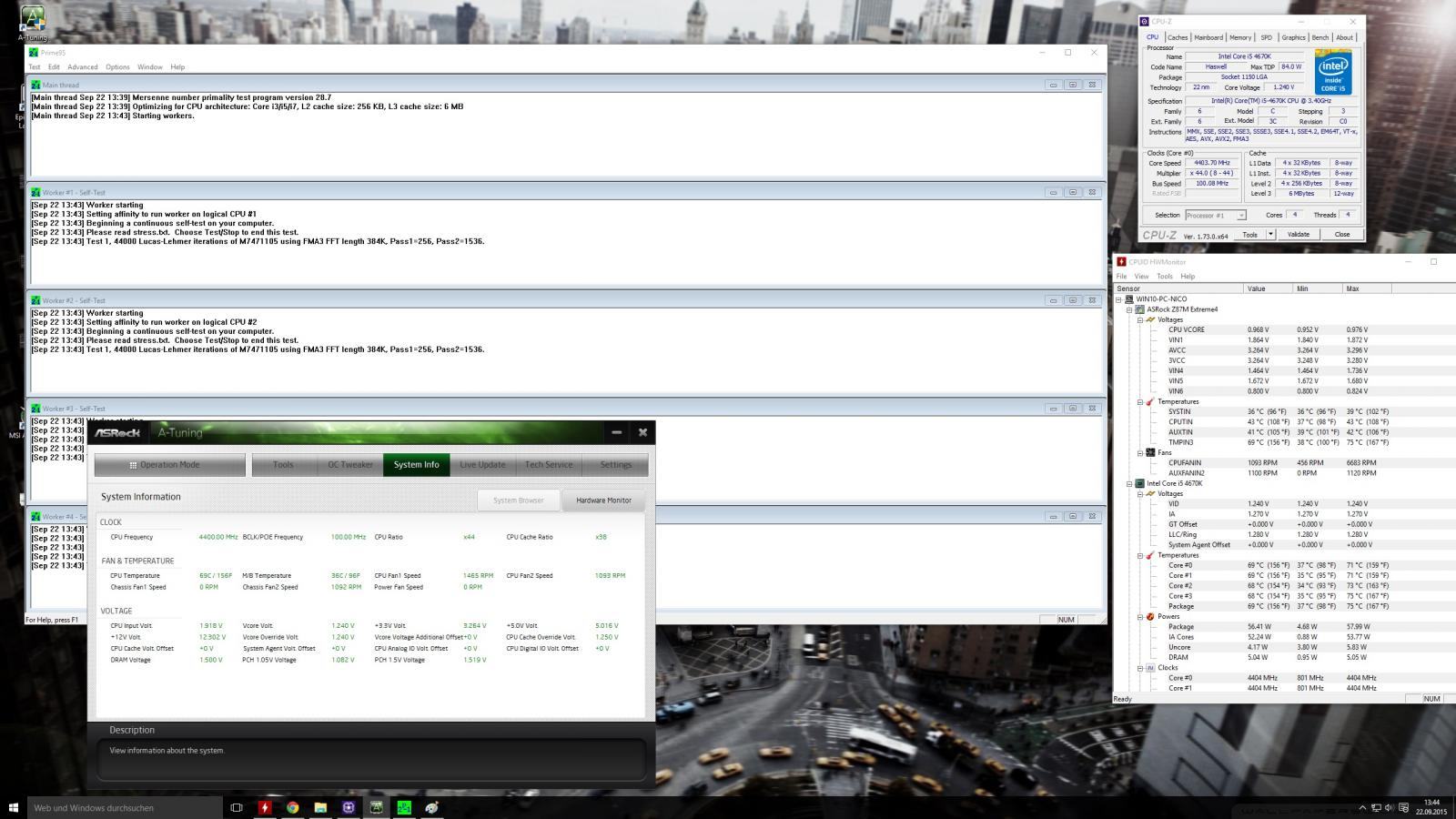Open Task View on the taskbar
The width and height of the screenshot is (1456, 819).
237,807
